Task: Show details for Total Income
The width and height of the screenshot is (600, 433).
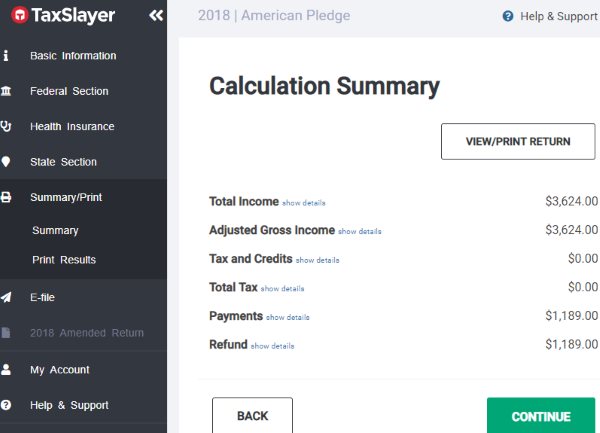Action: [303, 203]
